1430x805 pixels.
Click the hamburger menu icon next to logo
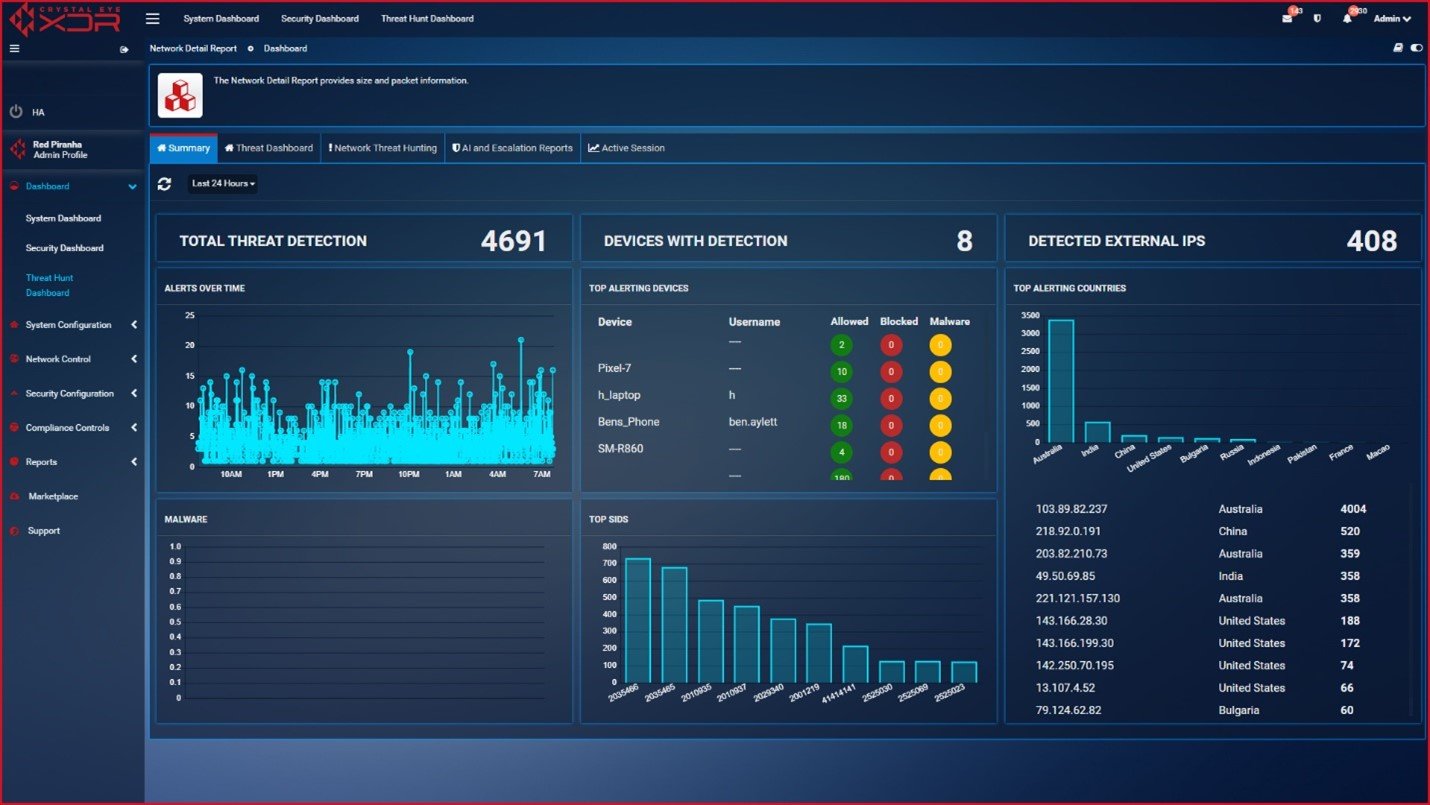pyautogui.click(x=152, y=18)
